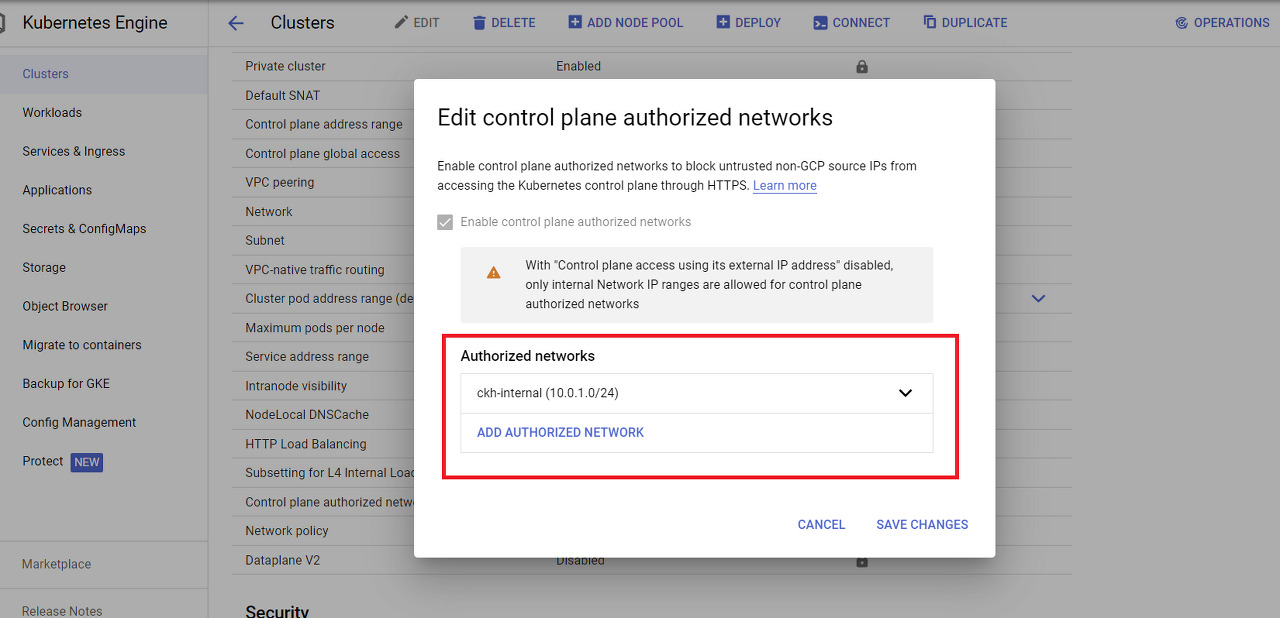Screen dimensions: 1280x618
Task: Open Applications in the sidebar
Action: tap(104, 190)
